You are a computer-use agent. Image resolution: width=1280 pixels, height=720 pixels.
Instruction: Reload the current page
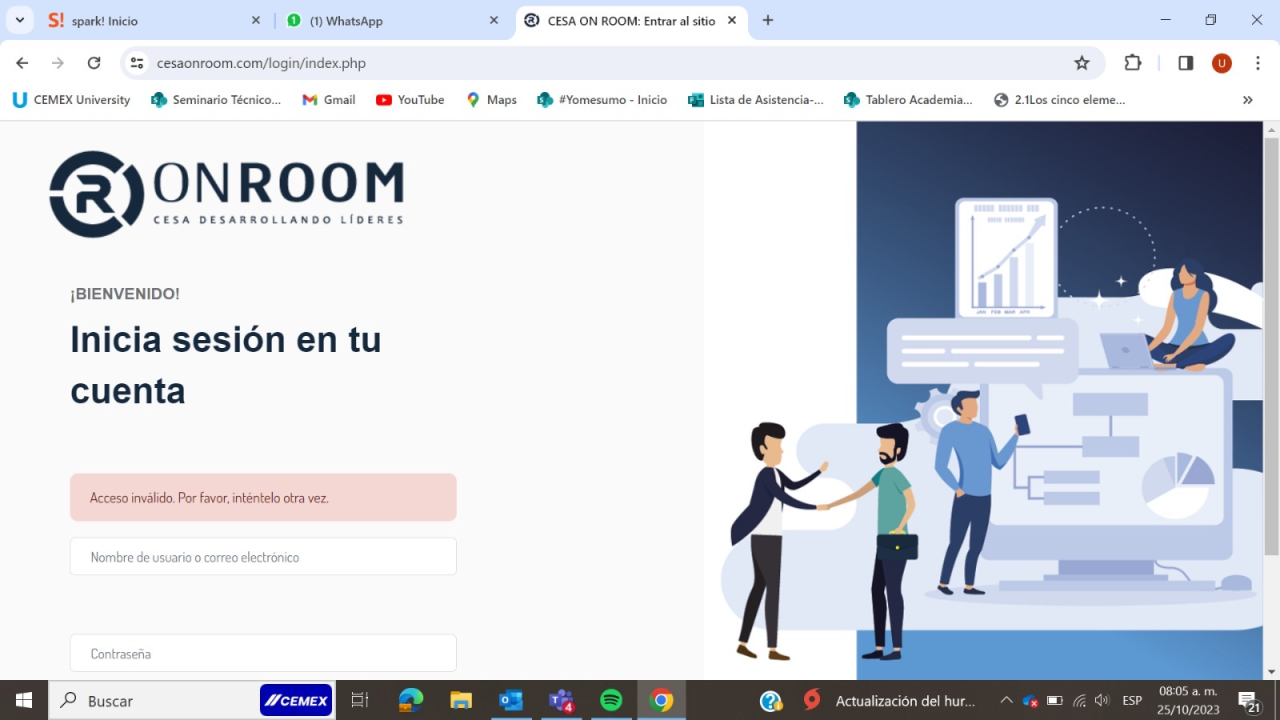(94, 63)
